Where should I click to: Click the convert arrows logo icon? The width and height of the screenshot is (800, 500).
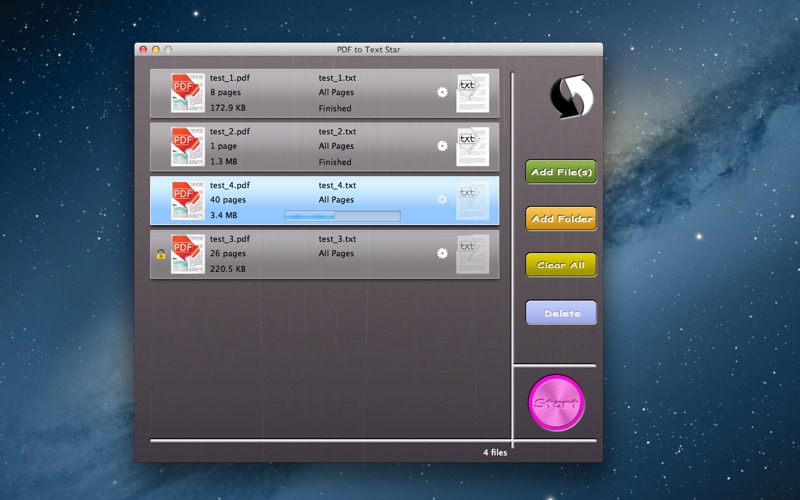[571, 97]
